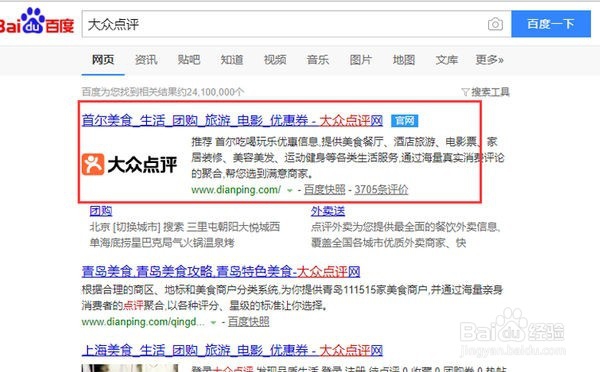
Task: Open 首尔美食 大众点评网 result title
Action: (232, 121)
